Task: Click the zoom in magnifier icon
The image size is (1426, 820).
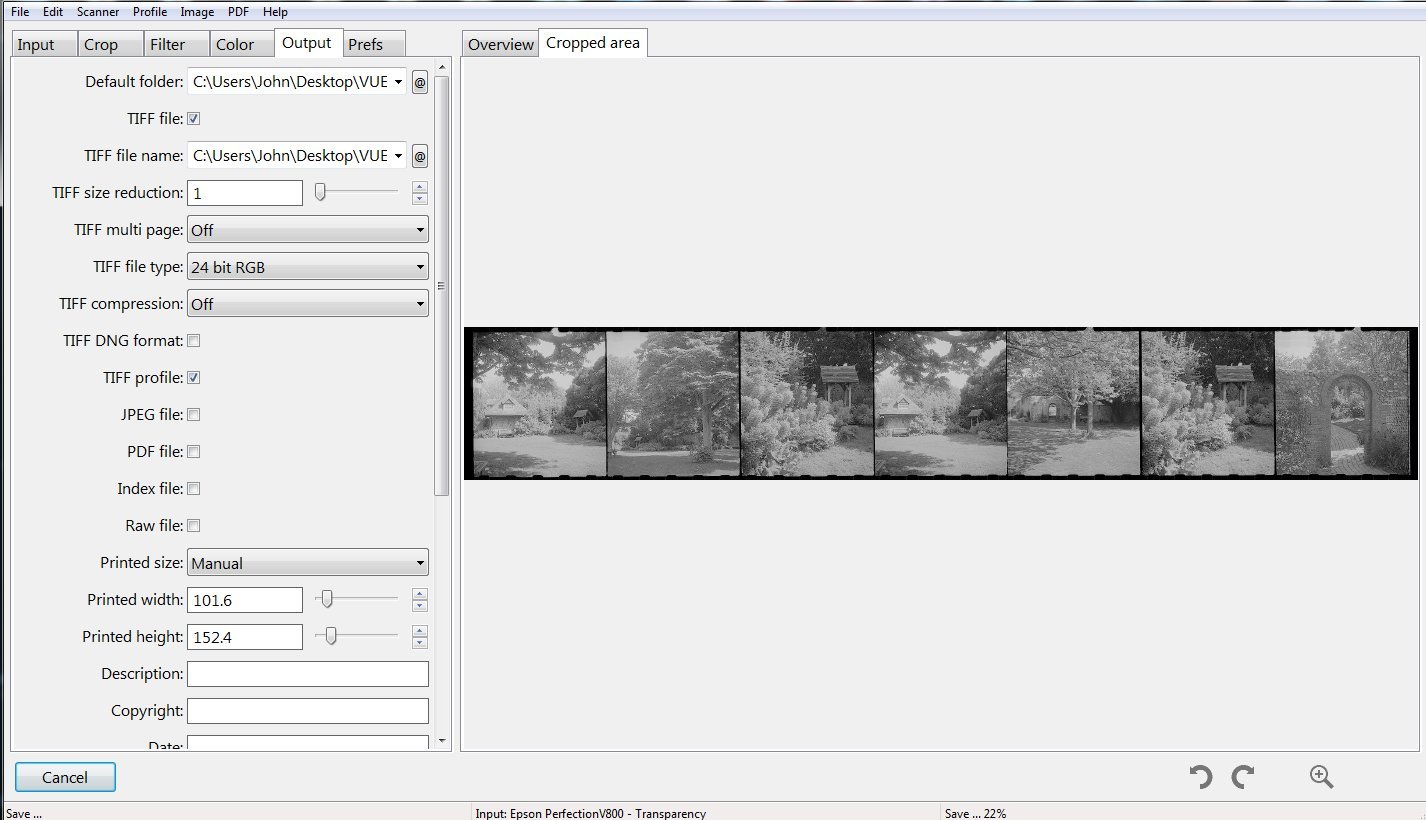Action: coord(1321,777)
